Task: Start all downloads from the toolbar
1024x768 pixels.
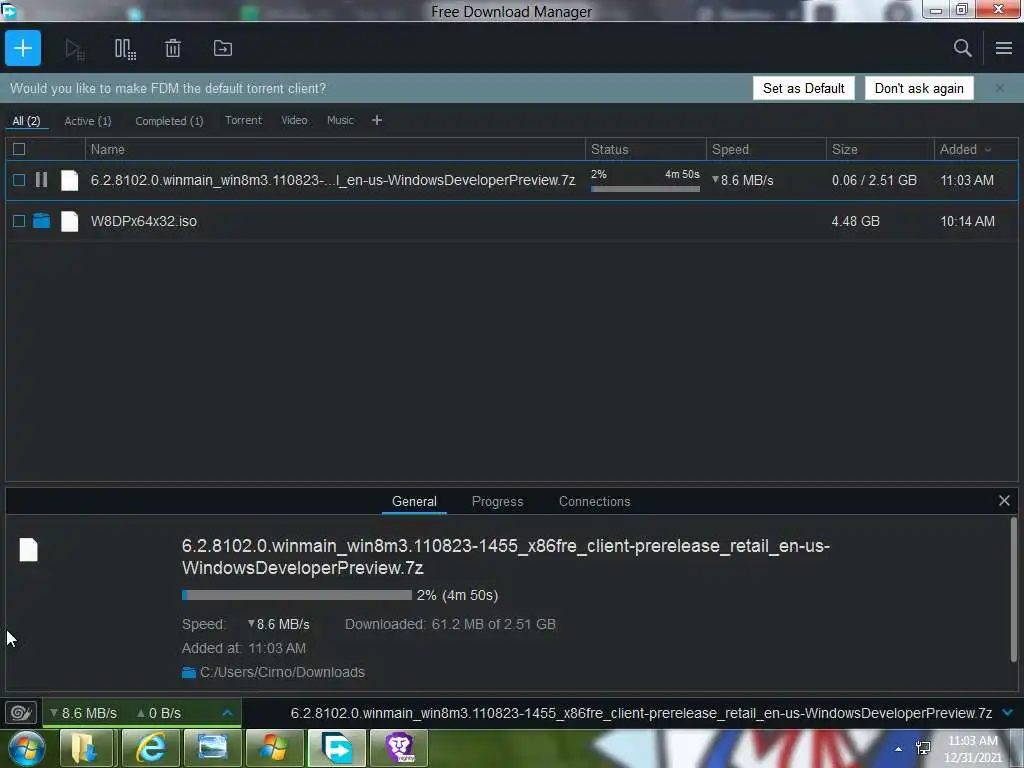Action: 74,49
